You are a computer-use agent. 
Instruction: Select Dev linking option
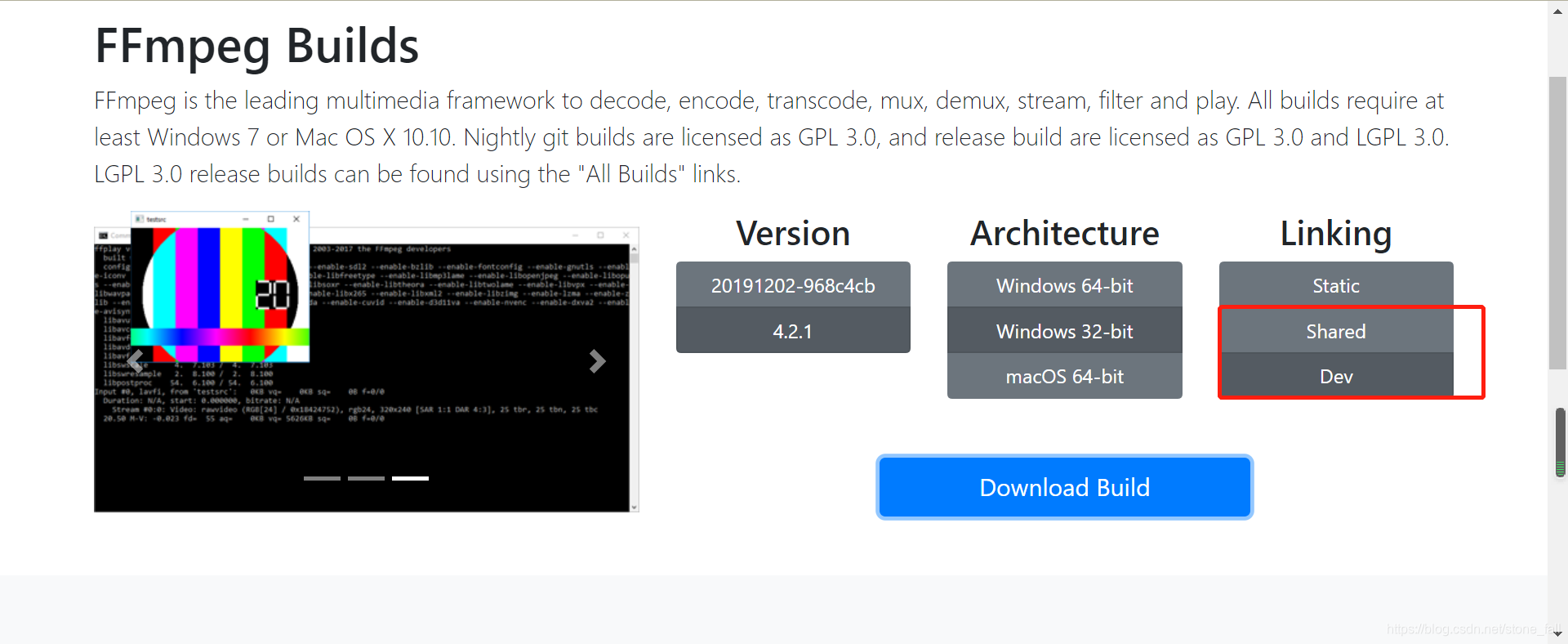[x=1336, y=376]
